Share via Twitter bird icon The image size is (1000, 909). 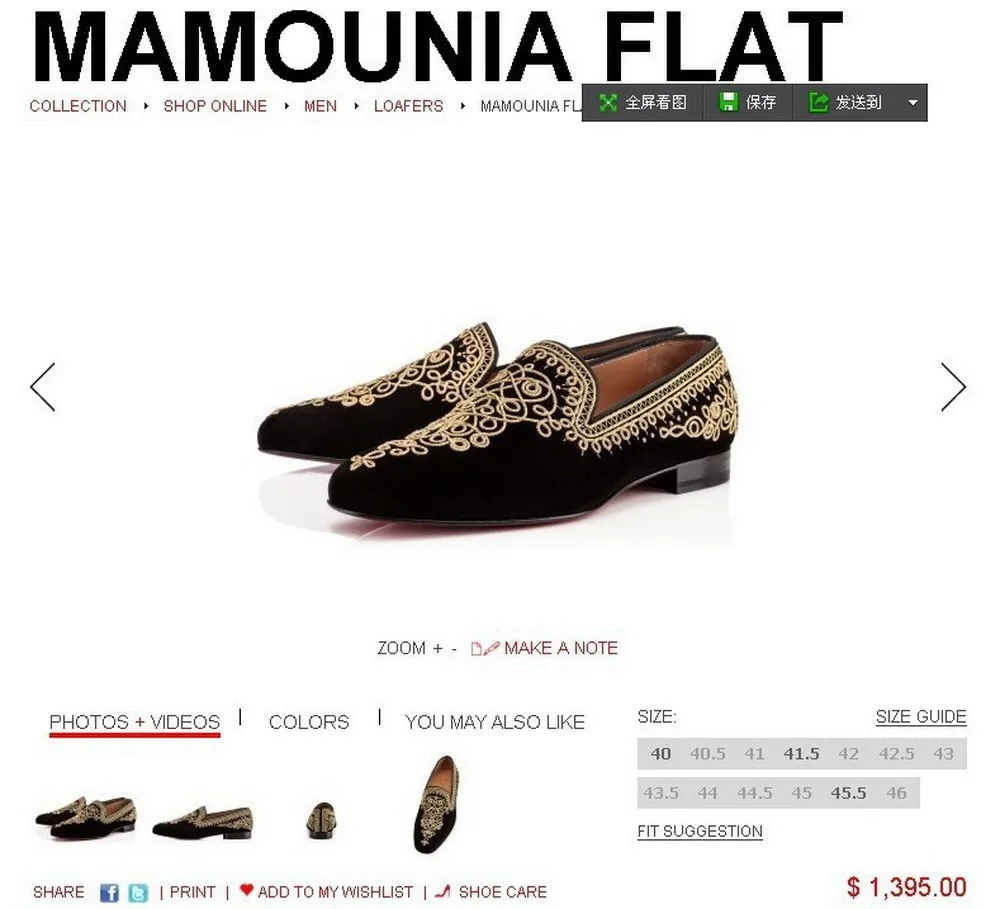tap(138, 892)
